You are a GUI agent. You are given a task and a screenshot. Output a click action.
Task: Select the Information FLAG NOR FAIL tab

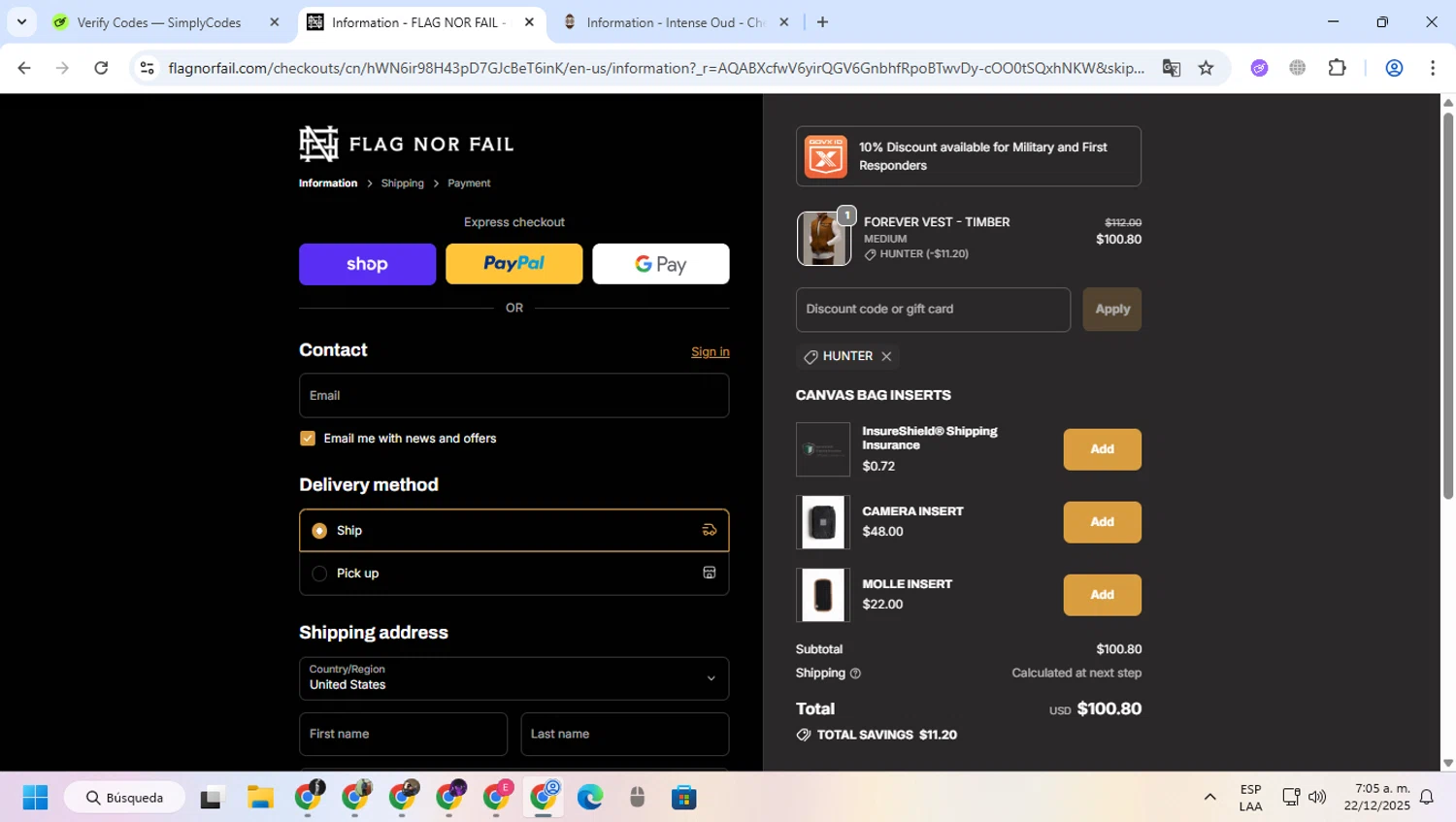click(420, 22)
